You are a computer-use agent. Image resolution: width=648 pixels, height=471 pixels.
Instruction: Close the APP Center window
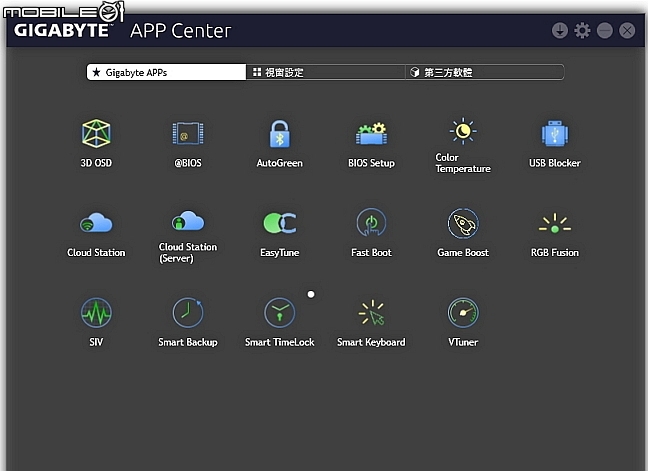(x=627, y=31)
